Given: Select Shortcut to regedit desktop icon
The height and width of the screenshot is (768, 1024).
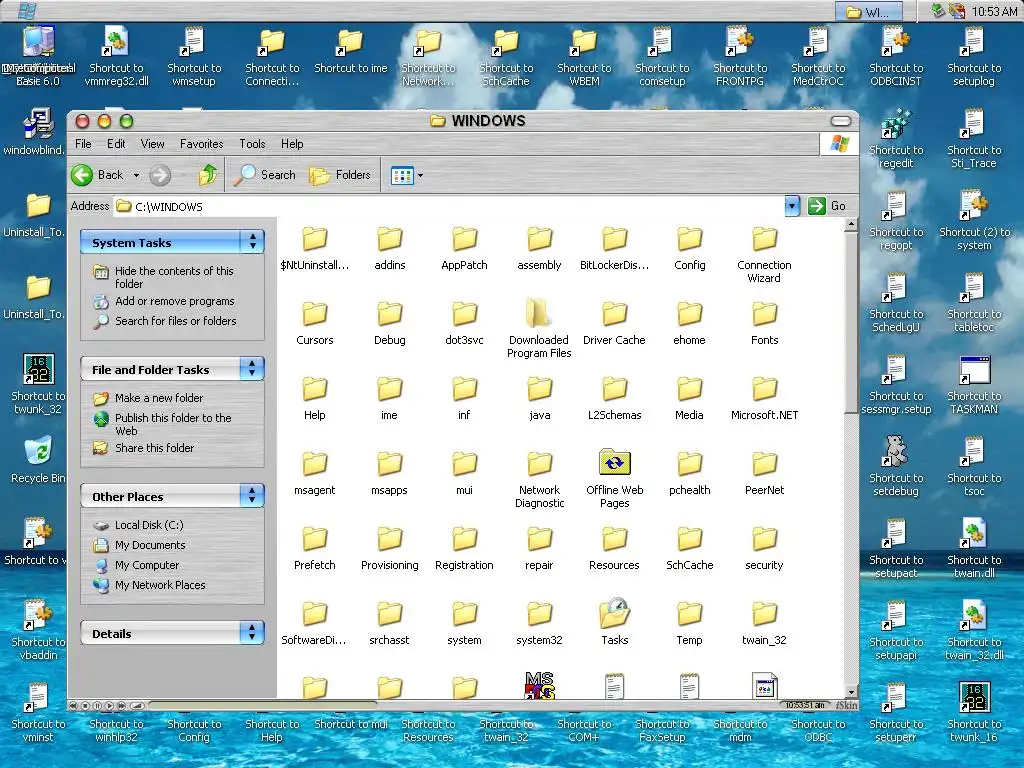Looking at the screenshot, I should coord(896,124).
